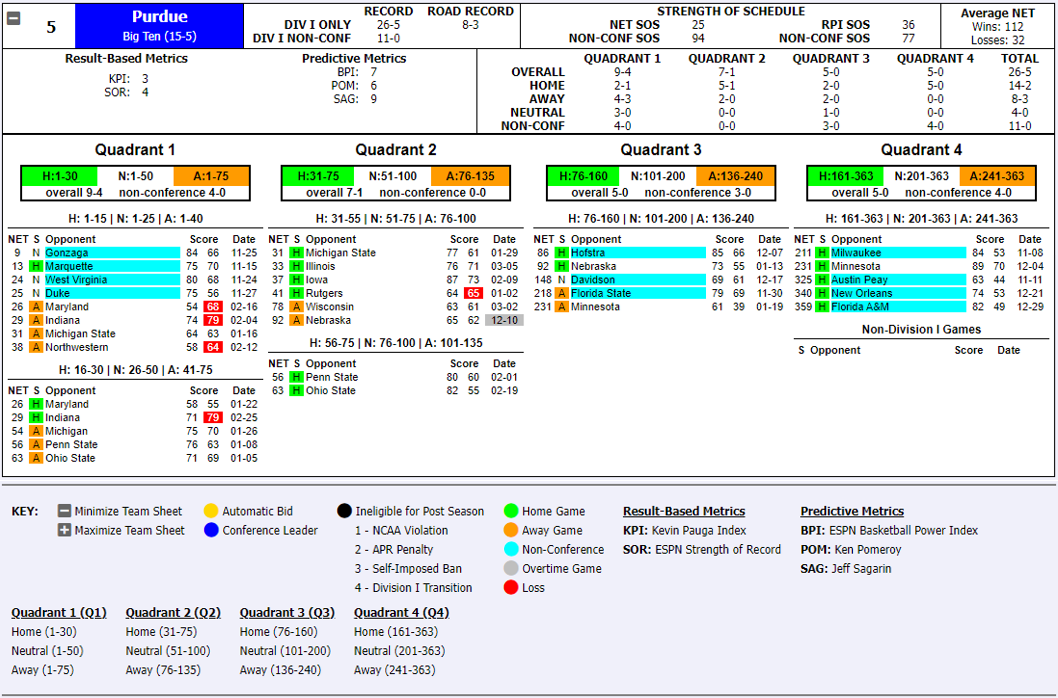1058x698 pixels.
Task: Click the Quadrant 1 section title
Action: [x=135, y=150]
